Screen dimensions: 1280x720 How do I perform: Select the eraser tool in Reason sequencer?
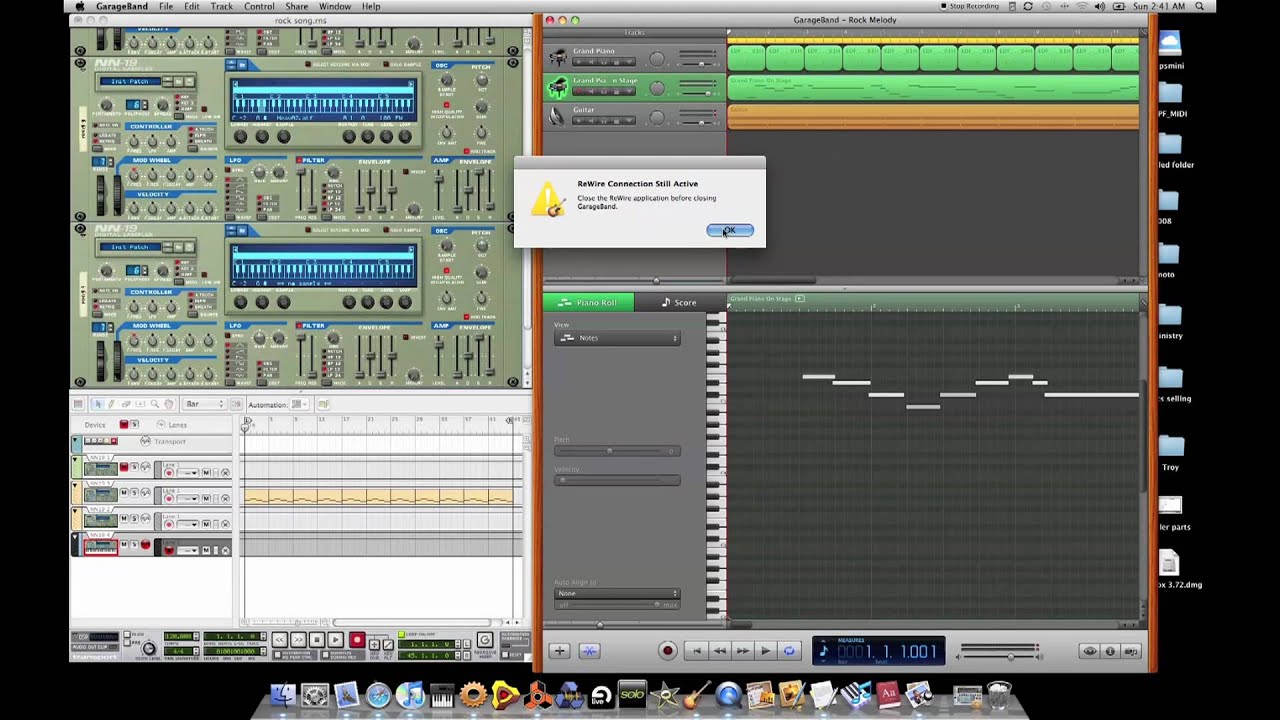[126, 404]
